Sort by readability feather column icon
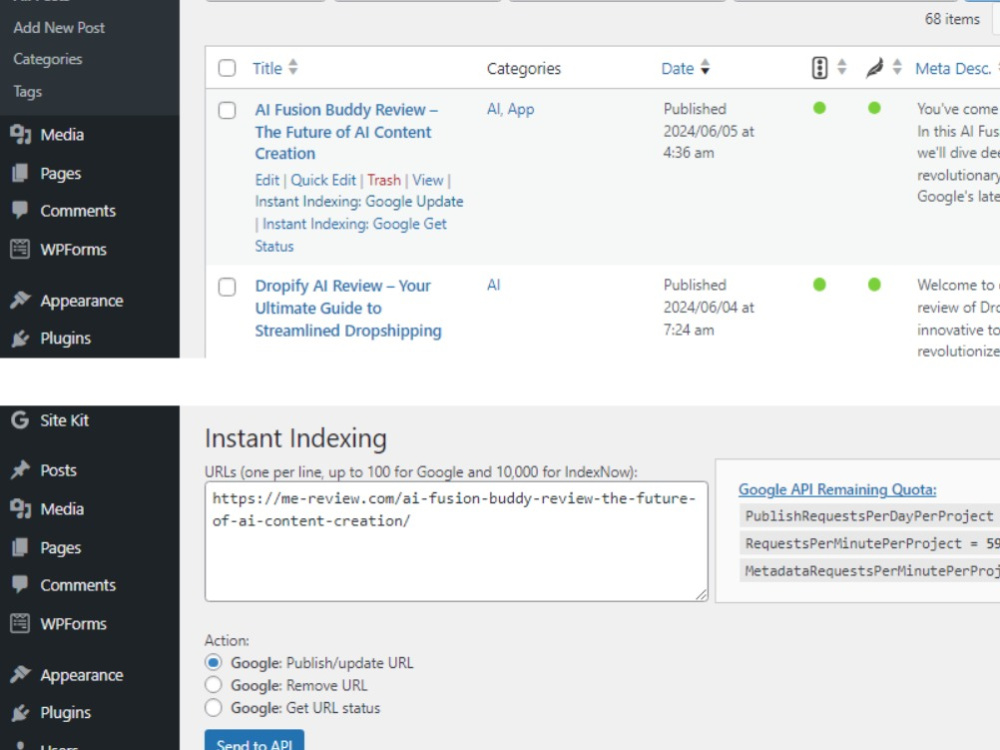Viewport: 1000px width, 750px height. (874, 68)
